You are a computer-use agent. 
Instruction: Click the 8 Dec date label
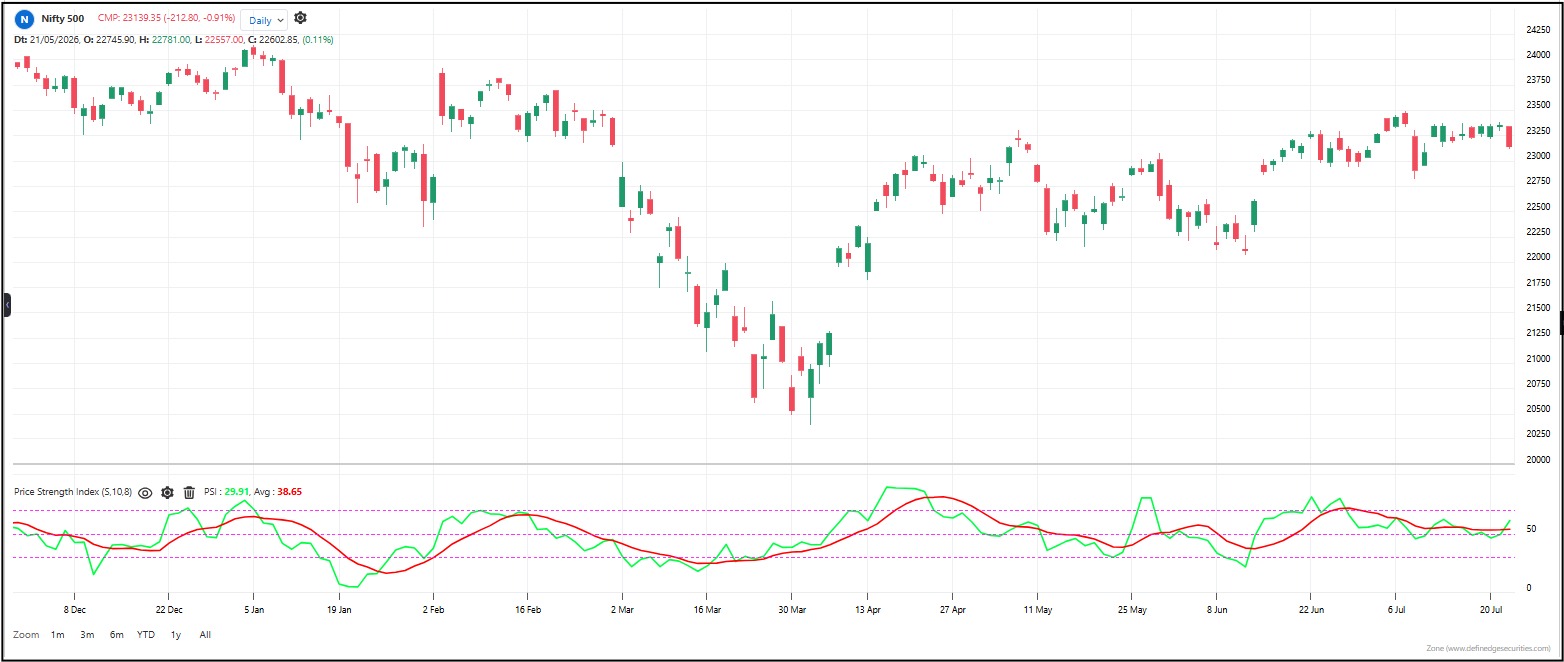(x=74, y=608)
